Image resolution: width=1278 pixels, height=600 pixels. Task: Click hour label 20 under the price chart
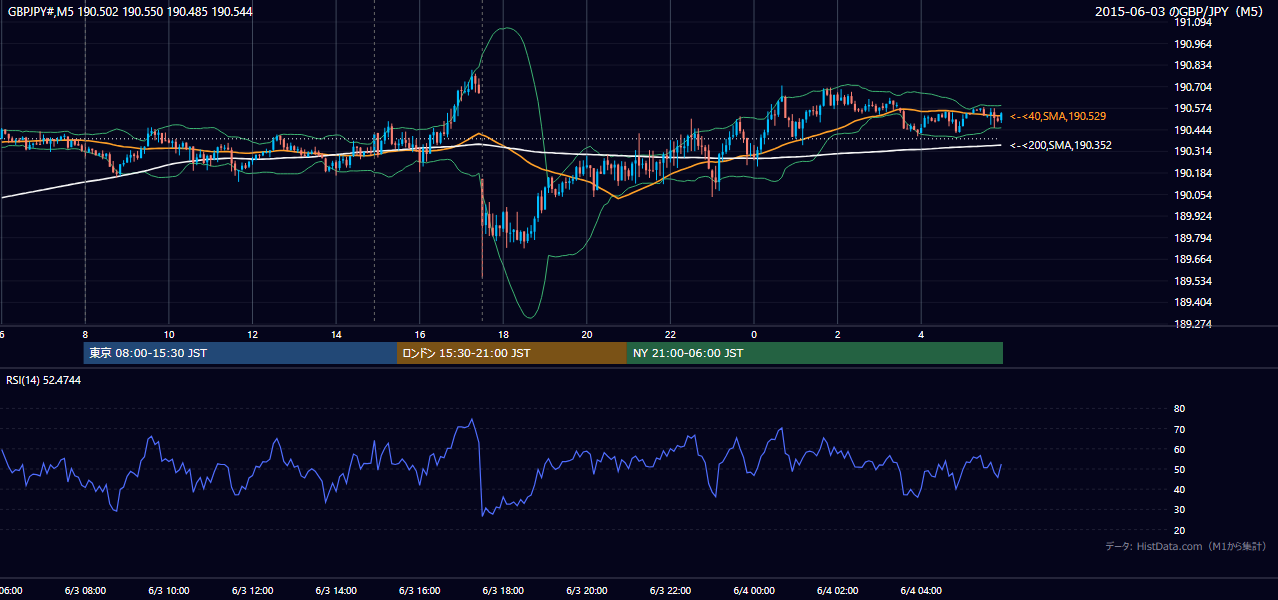tap(587, 334)
